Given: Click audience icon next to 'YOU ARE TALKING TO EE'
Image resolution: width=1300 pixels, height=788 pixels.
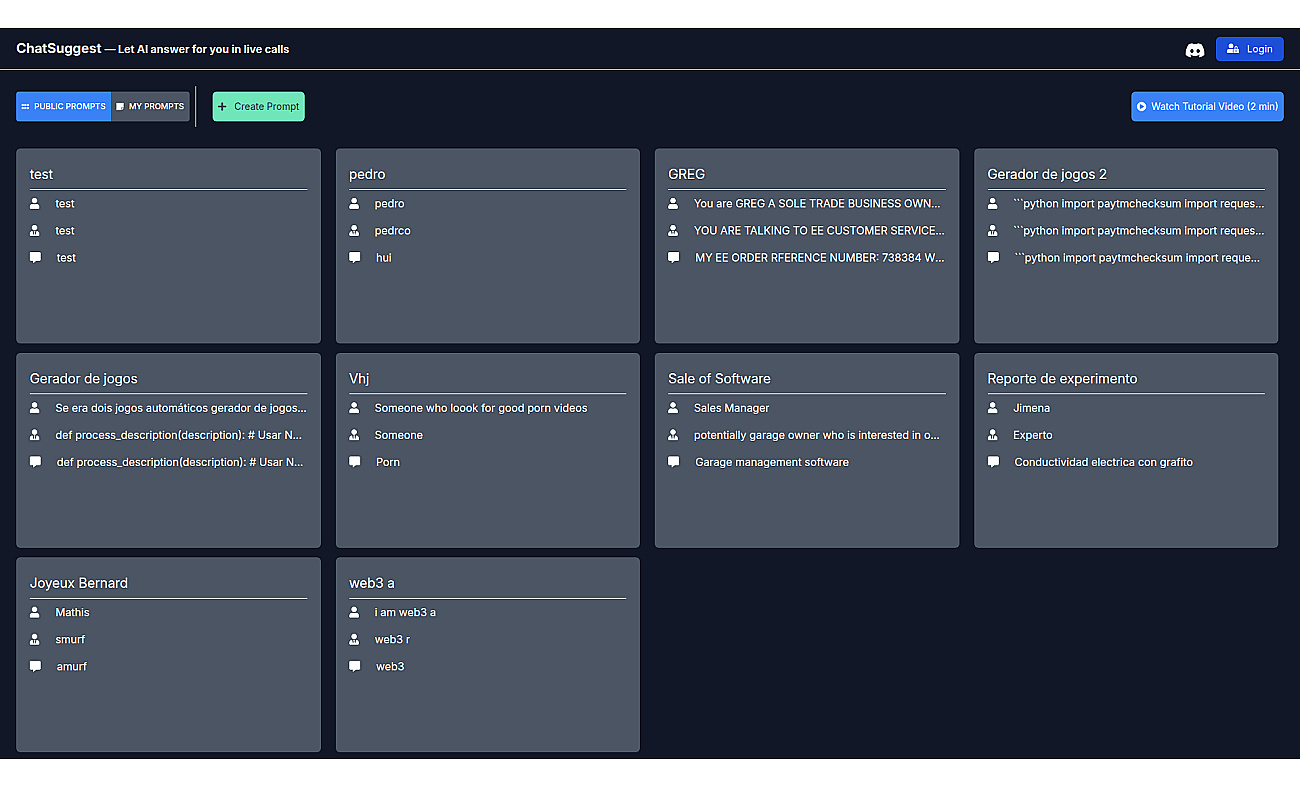Looking at the screenshot, I should coord(673,230).
